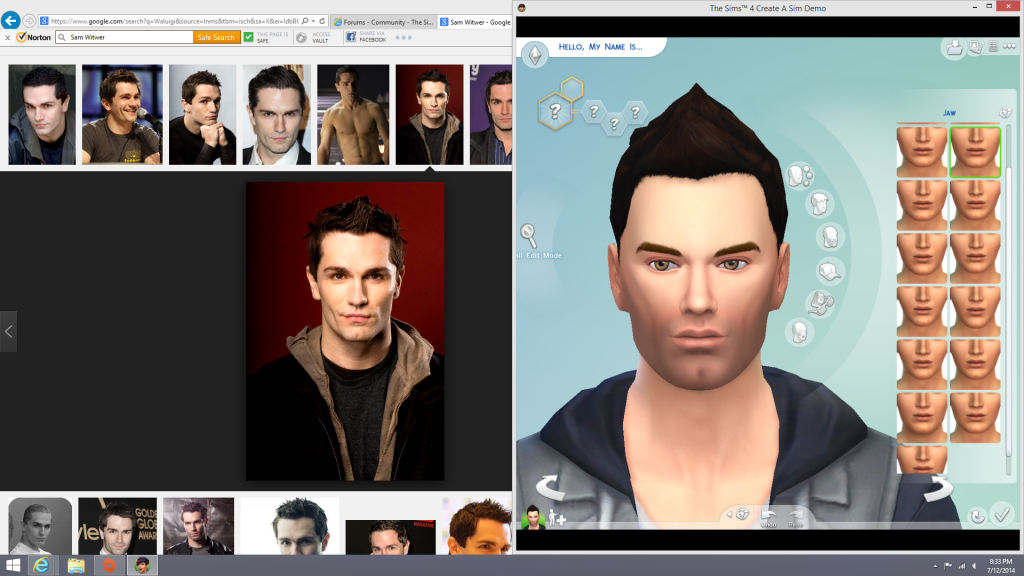
Task: Click the circular refresh arrow near checkmark
Action: [x=977, y=516]
